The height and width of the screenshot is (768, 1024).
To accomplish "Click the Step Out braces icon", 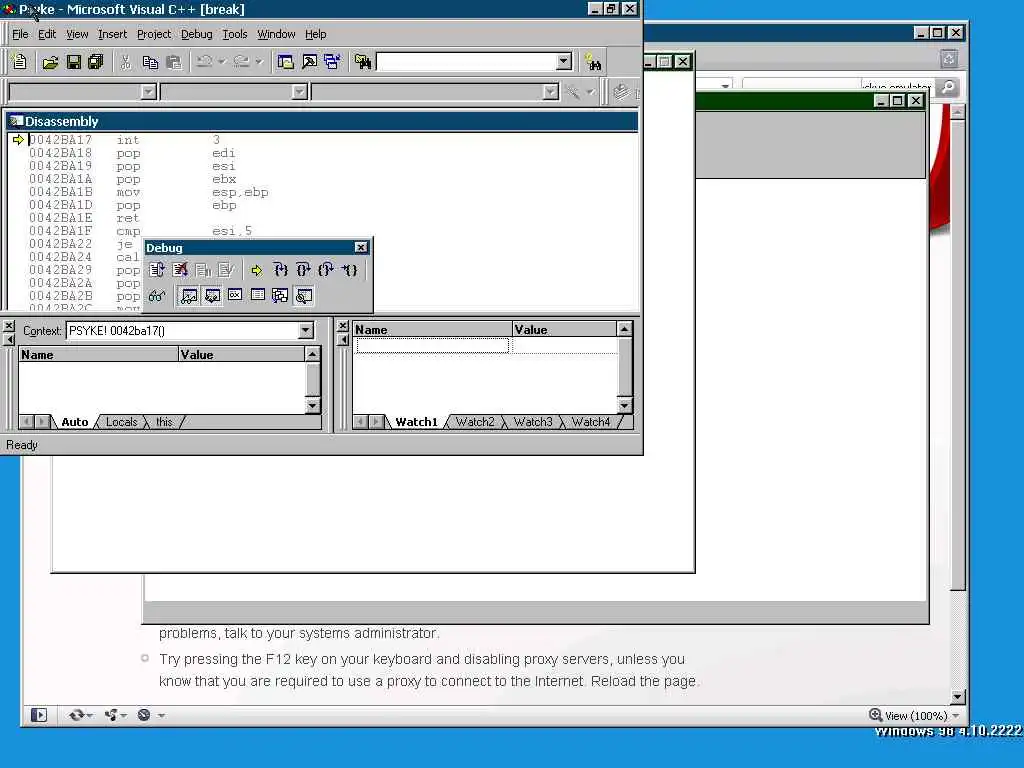I will (x=326, y=270).
